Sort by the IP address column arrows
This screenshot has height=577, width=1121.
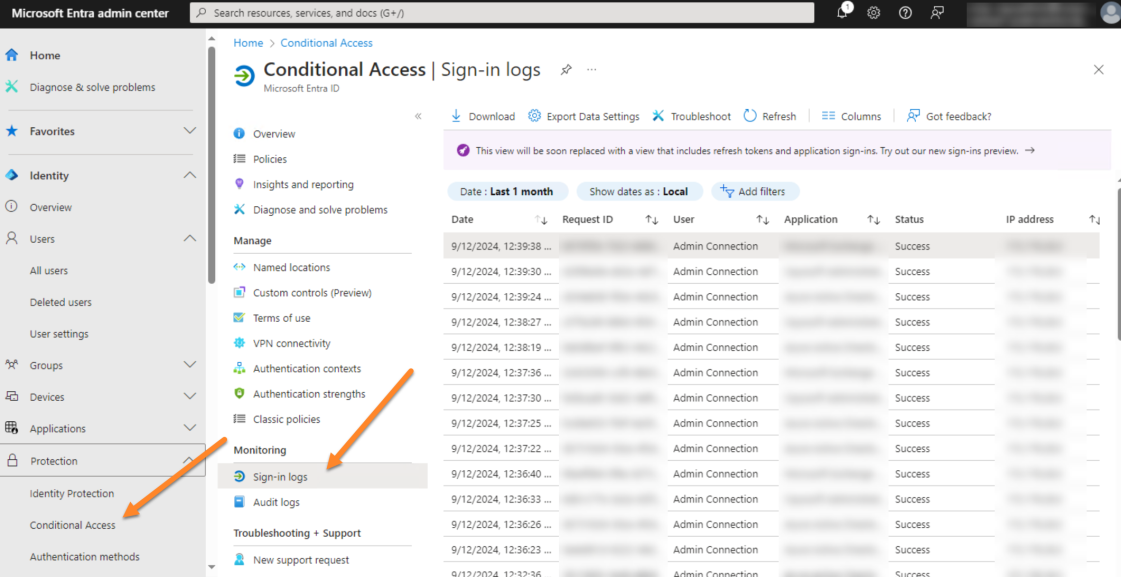pos(1095,220)
